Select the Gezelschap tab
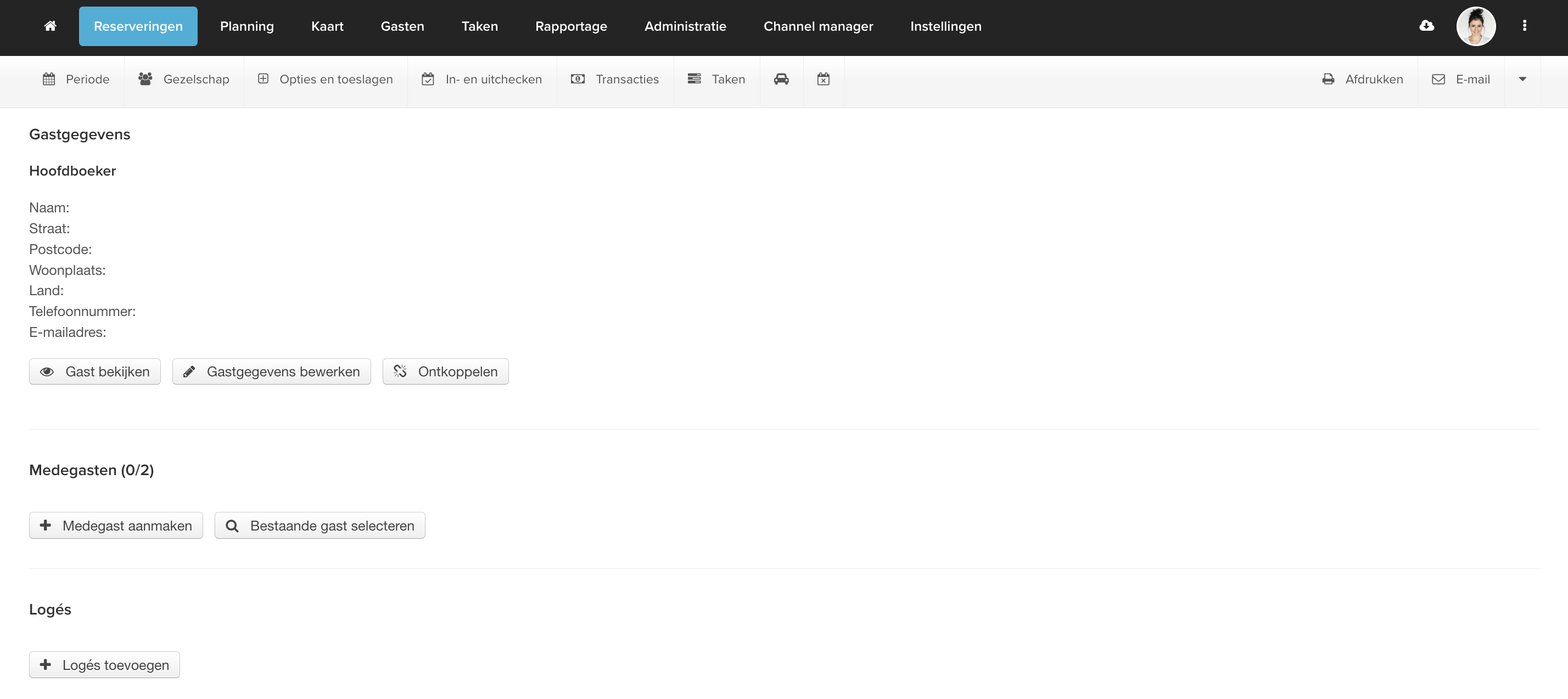This screenshot has width=1568, height=699. 184,79
